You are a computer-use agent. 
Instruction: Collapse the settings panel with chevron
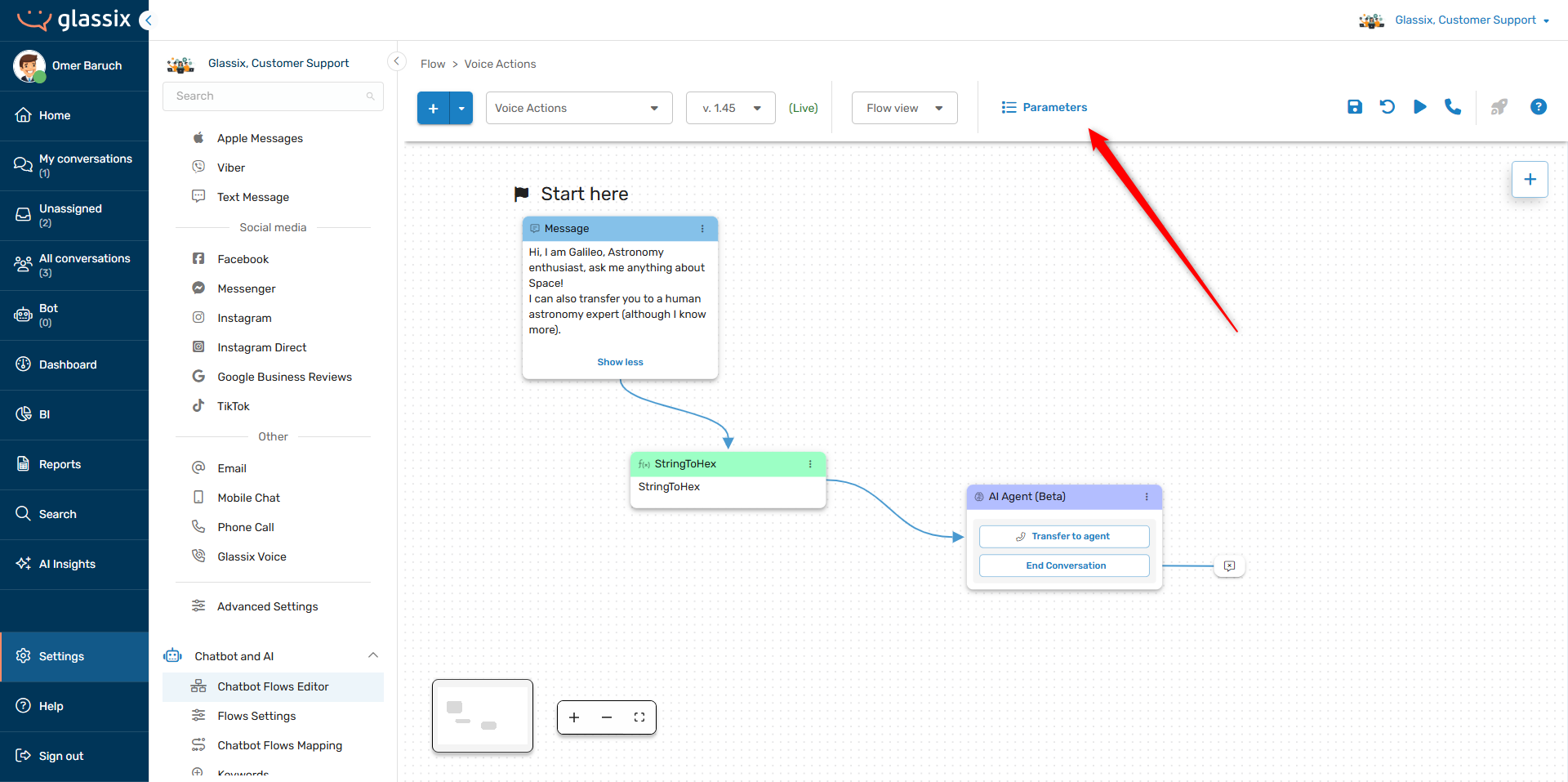click(397, 61)
